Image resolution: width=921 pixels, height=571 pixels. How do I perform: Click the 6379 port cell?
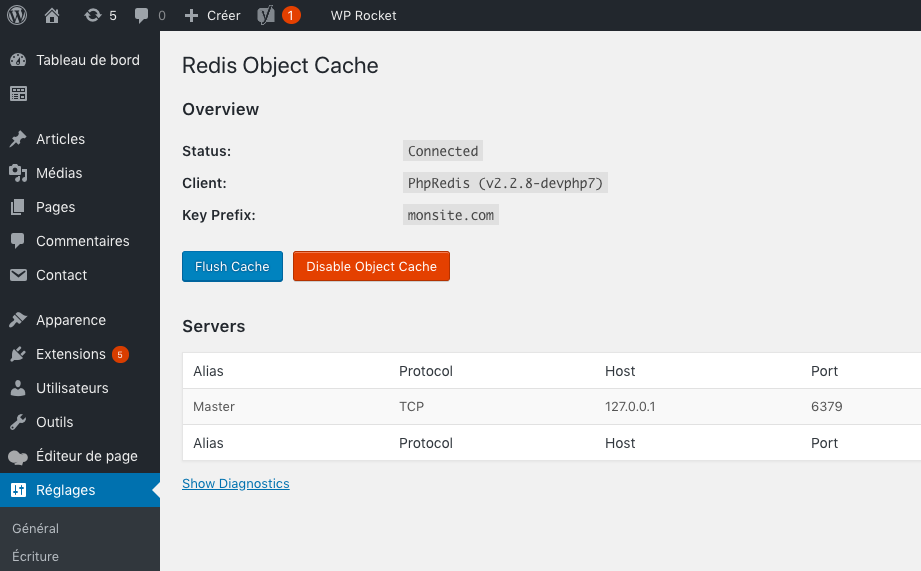pyautogui.click(x=826, y=407)
